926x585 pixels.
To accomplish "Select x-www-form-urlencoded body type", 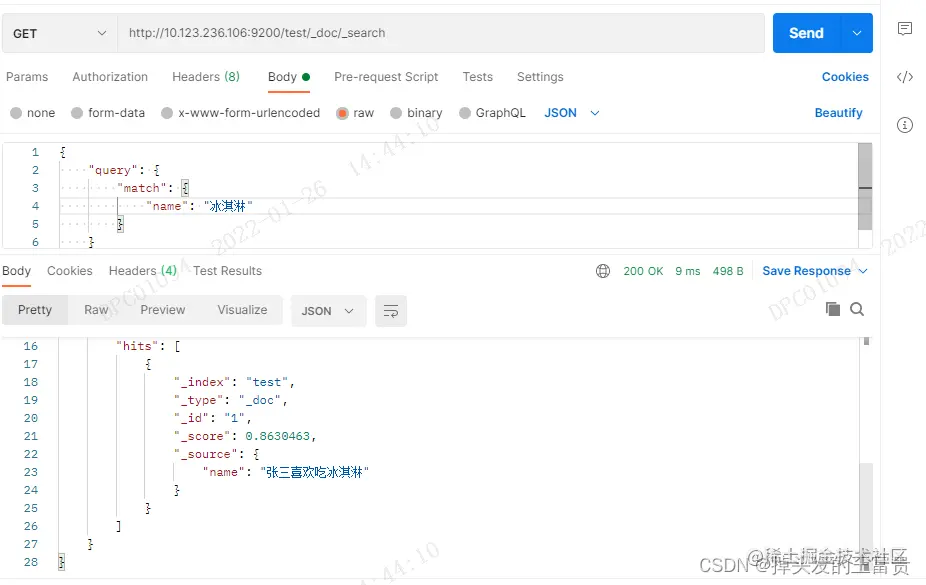I will [240, 113].
